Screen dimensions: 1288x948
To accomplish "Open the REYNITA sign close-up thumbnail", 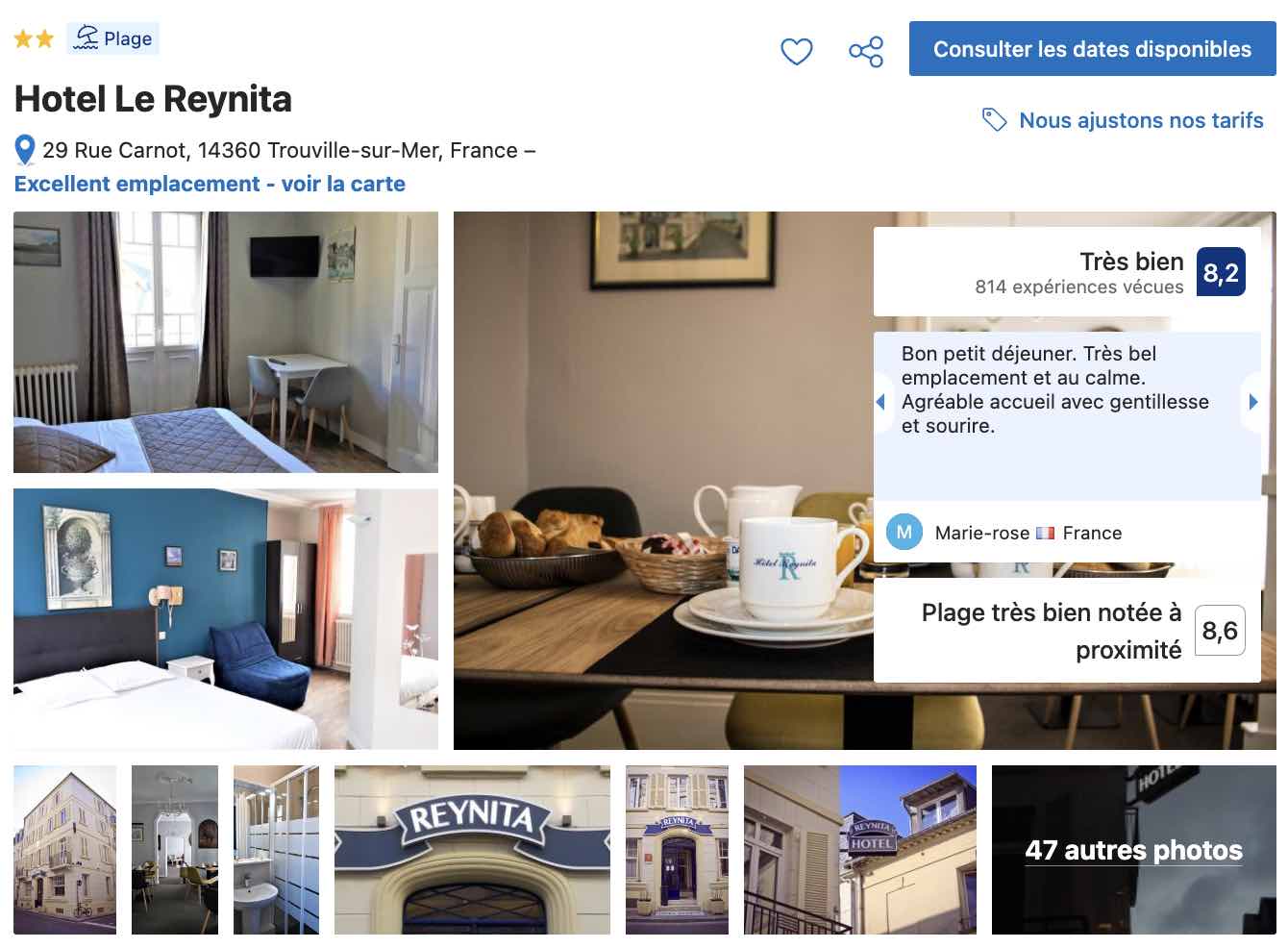I will [x=472, y=850].
